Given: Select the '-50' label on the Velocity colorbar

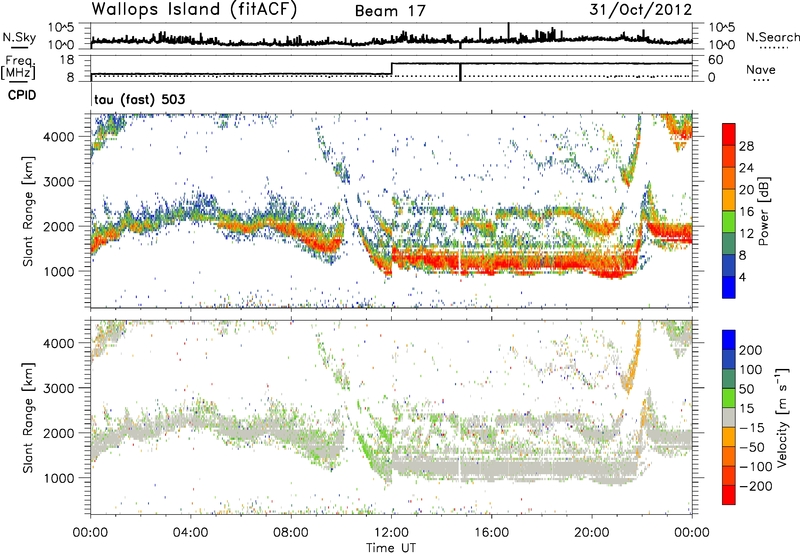Looking at the screenshot, I should [x=752, y=447].
